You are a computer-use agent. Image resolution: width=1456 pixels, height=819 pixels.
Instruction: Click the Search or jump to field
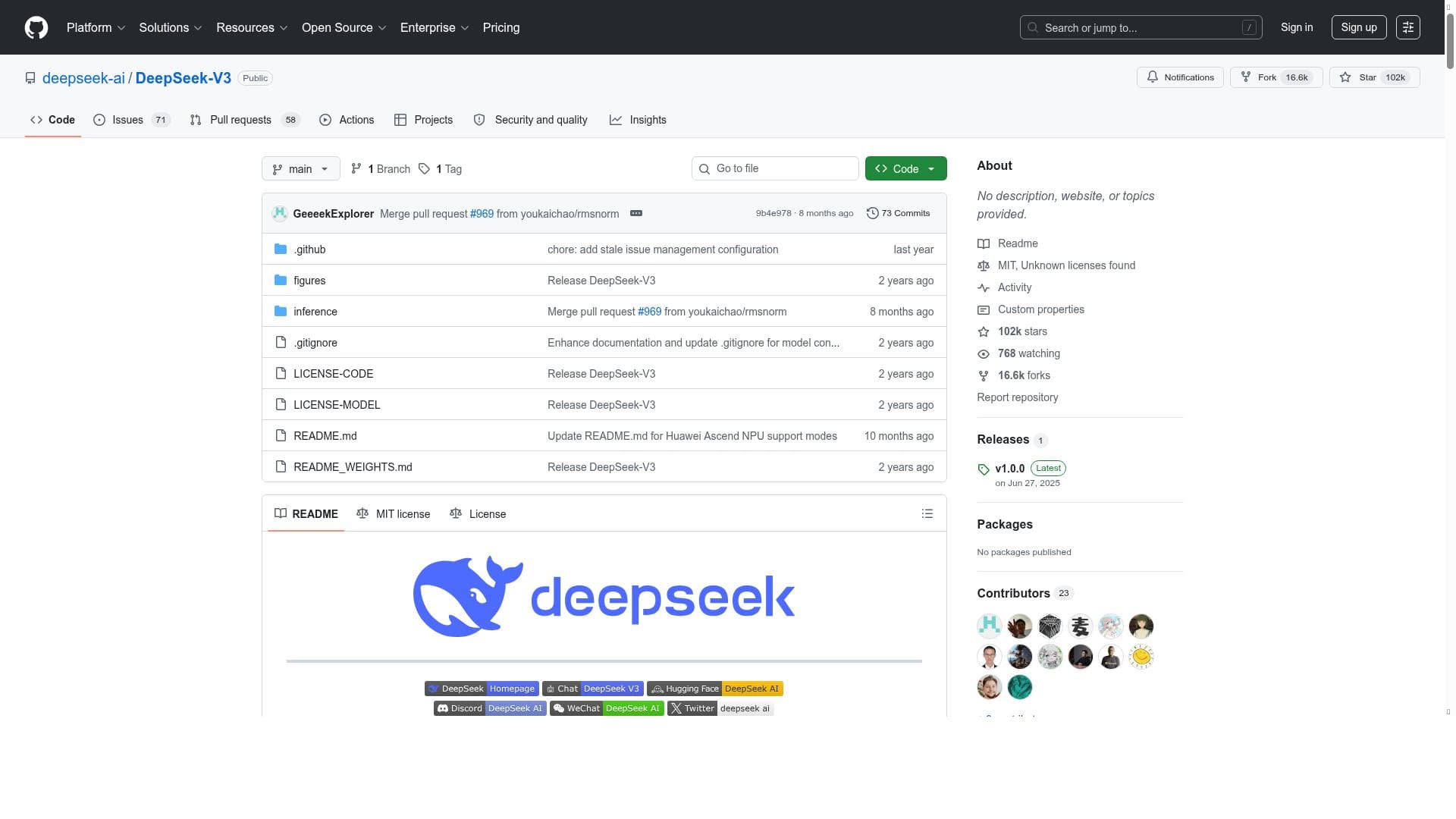[1141, 27]
